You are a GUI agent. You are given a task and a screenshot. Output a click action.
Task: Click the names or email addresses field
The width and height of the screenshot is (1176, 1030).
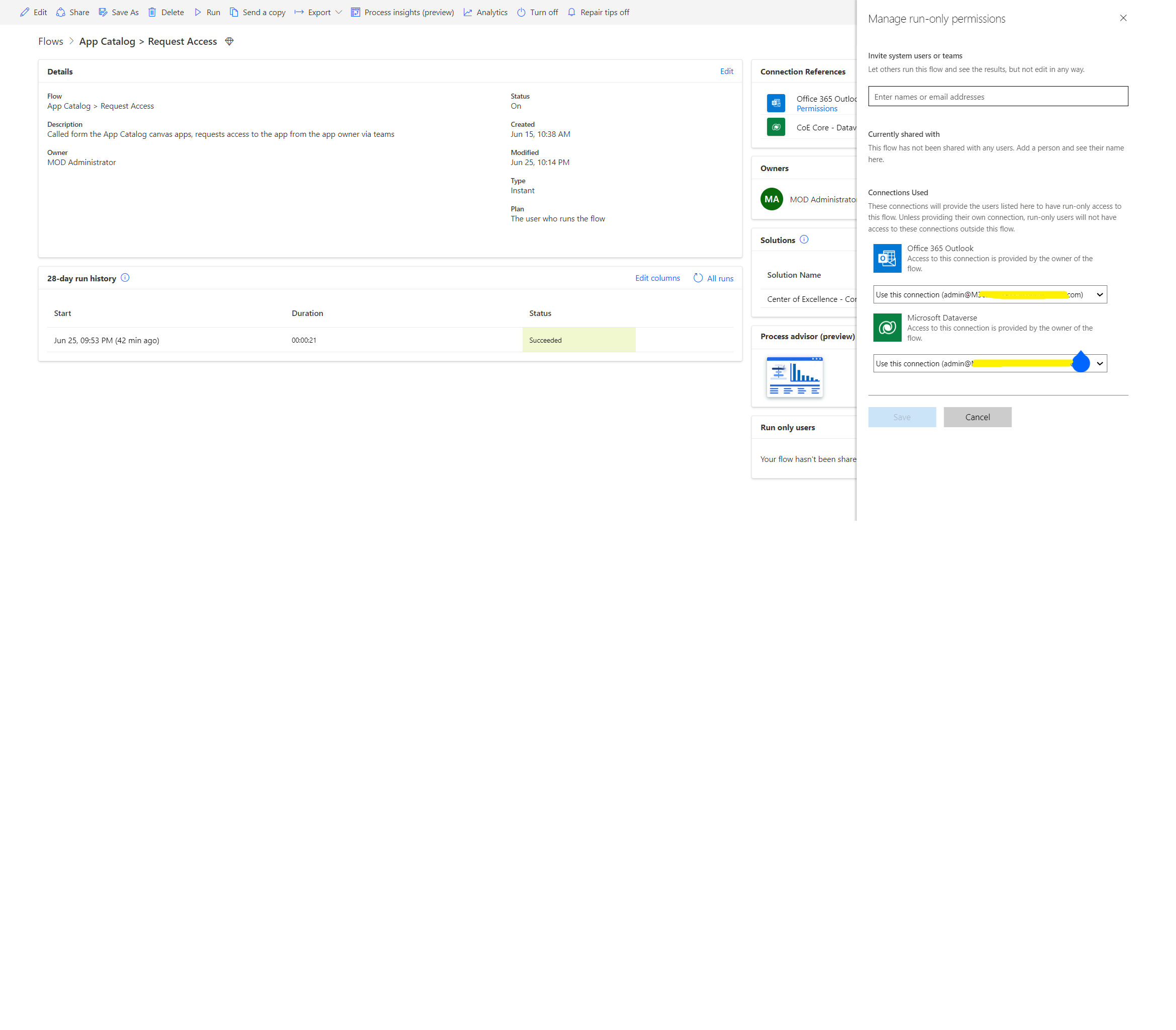[x=998, y=96]
